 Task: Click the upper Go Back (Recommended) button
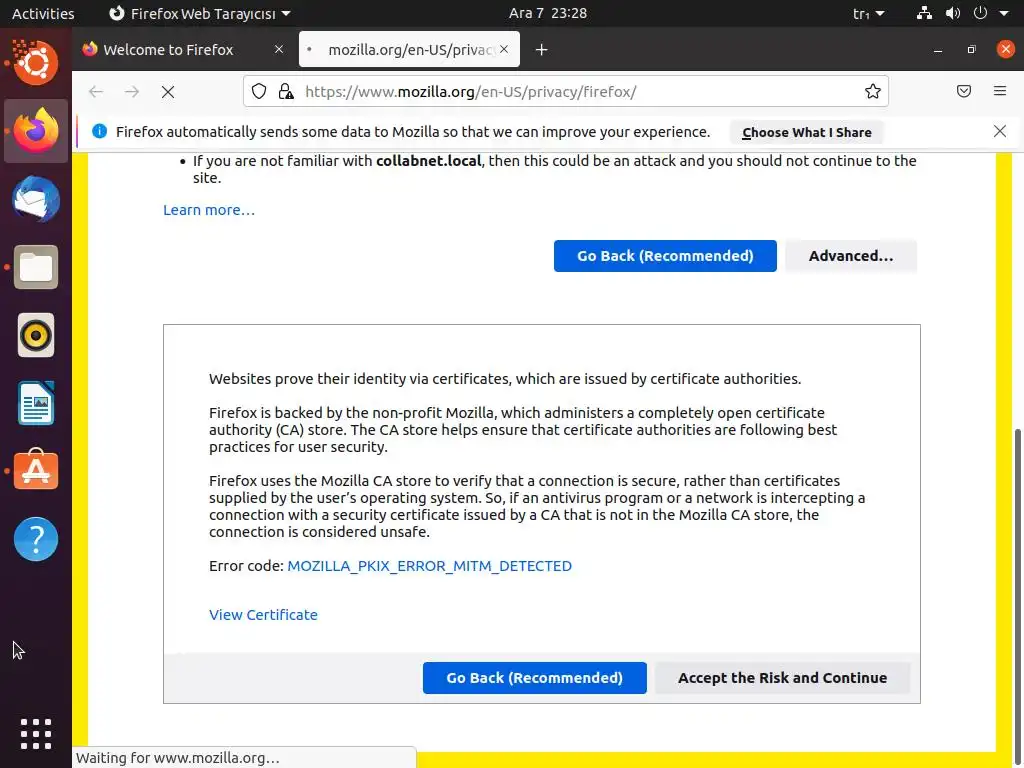[665, 256]
